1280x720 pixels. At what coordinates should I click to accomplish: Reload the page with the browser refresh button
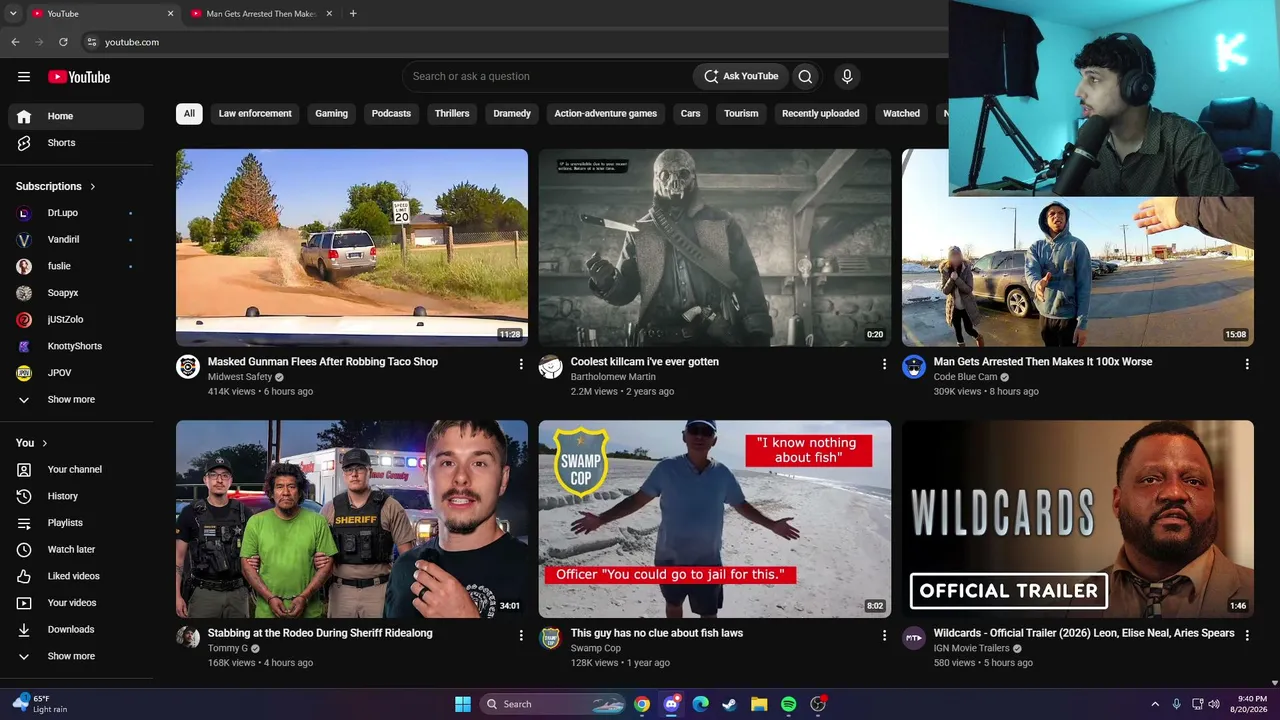[63, 42]
